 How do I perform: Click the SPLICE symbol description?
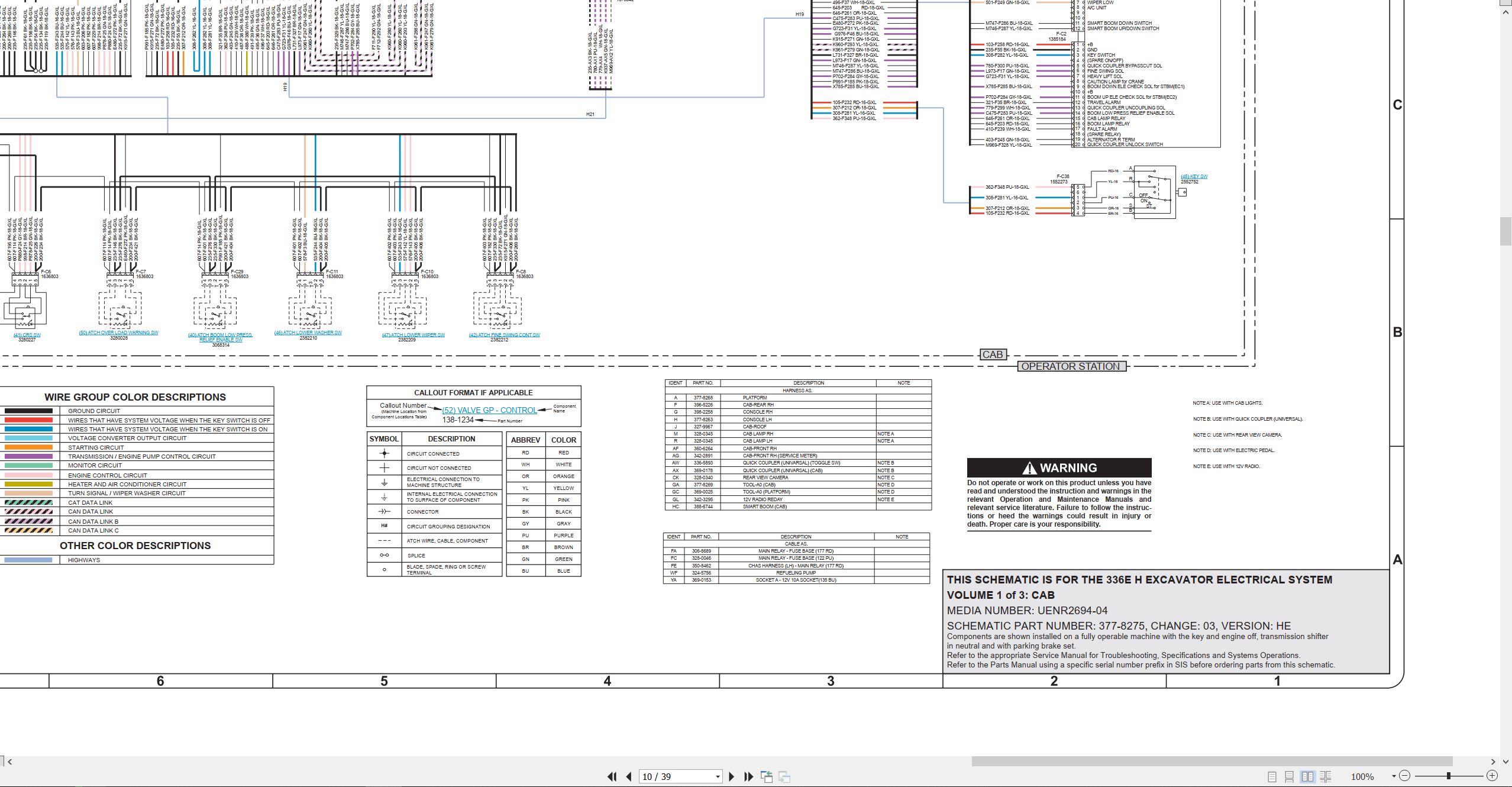pos(416,556)
